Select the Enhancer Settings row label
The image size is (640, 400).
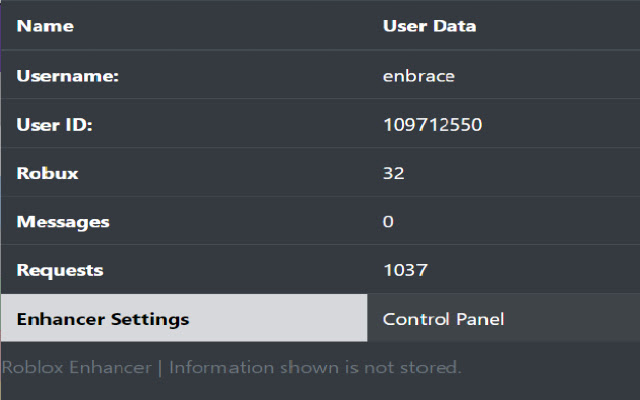(103, 319)
